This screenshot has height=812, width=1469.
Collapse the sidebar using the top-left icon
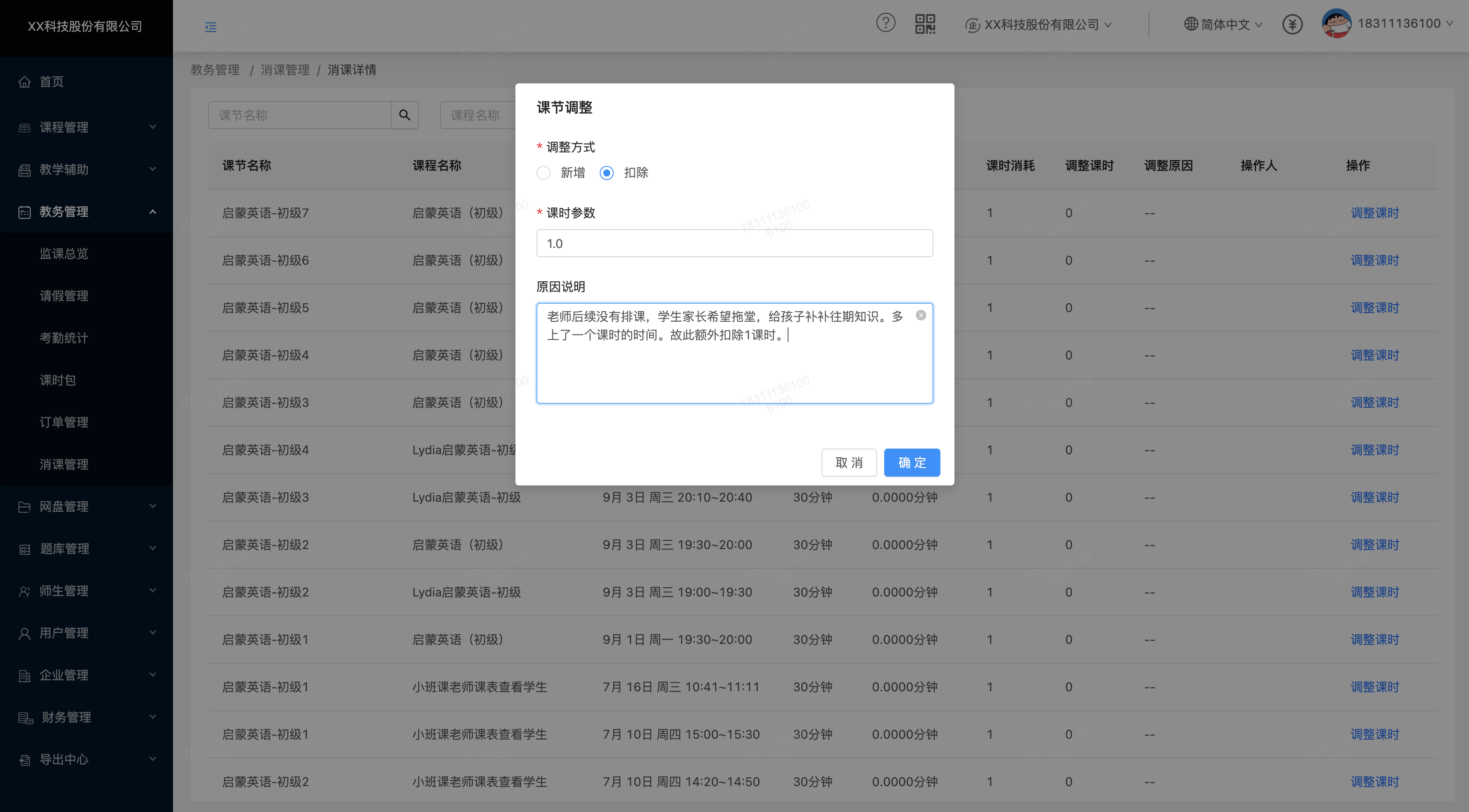point(210,27)
